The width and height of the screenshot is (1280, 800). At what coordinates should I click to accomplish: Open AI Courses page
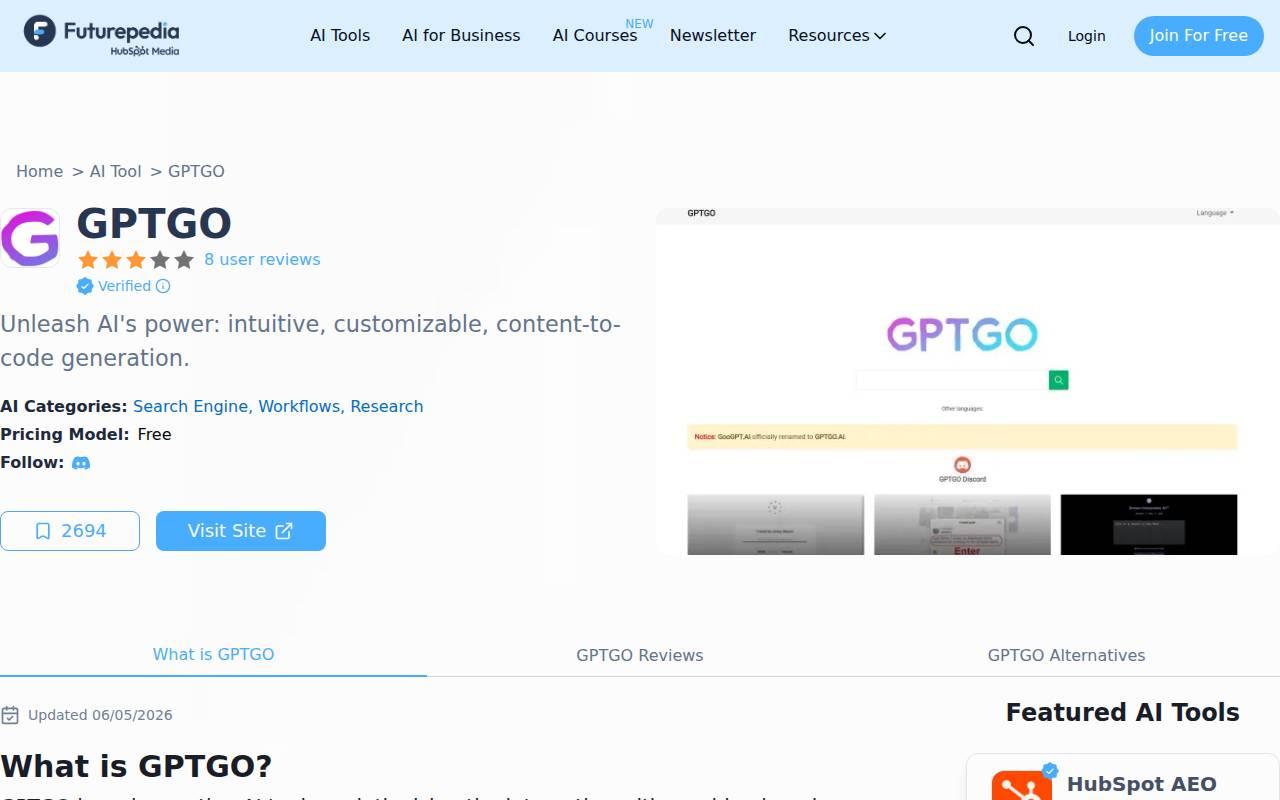(x=595, y=36)
